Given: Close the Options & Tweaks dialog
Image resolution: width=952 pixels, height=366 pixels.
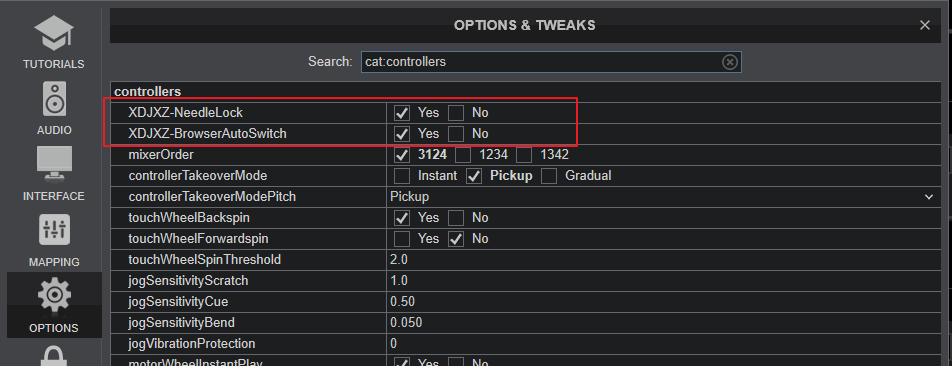Looking at the screenshot, I should pos(925,25).
